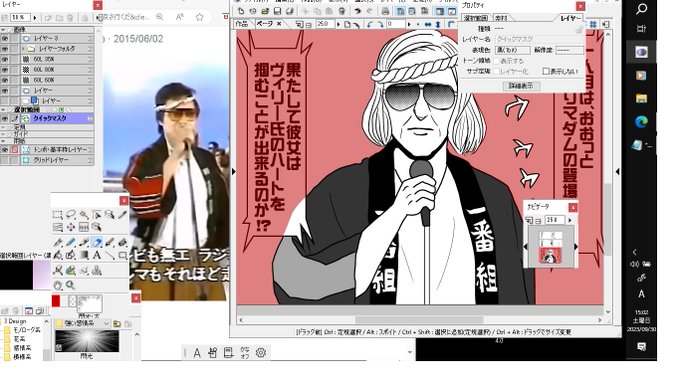This screenshot has height=382, width=680.
Task: Open the 強い感情系 material folder dropdown
Action: (x=107, y=323)
